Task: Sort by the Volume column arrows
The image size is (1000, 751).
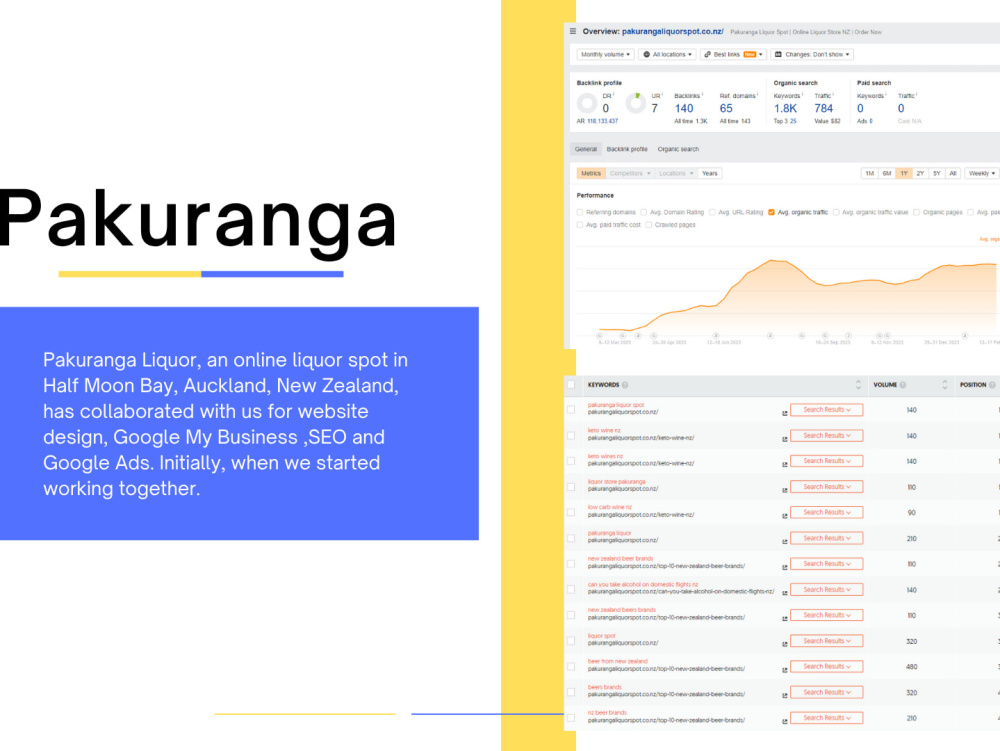Action: click(x=945, y=384)
